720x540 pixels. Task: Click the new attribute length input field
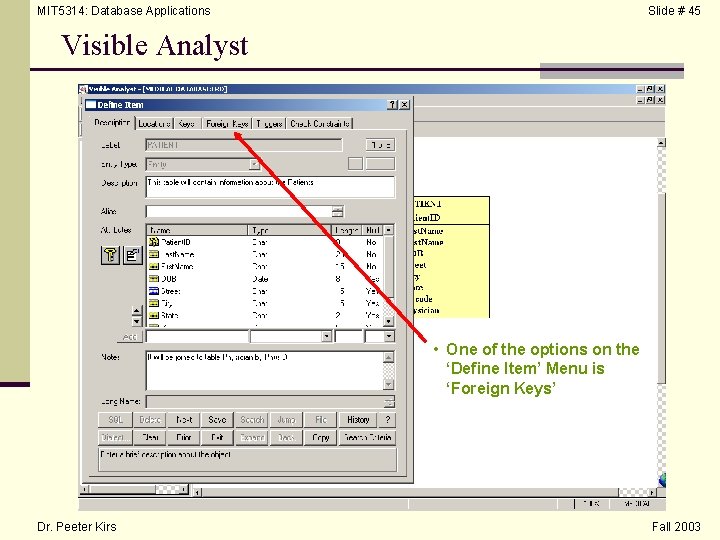(x=349, y=336)
